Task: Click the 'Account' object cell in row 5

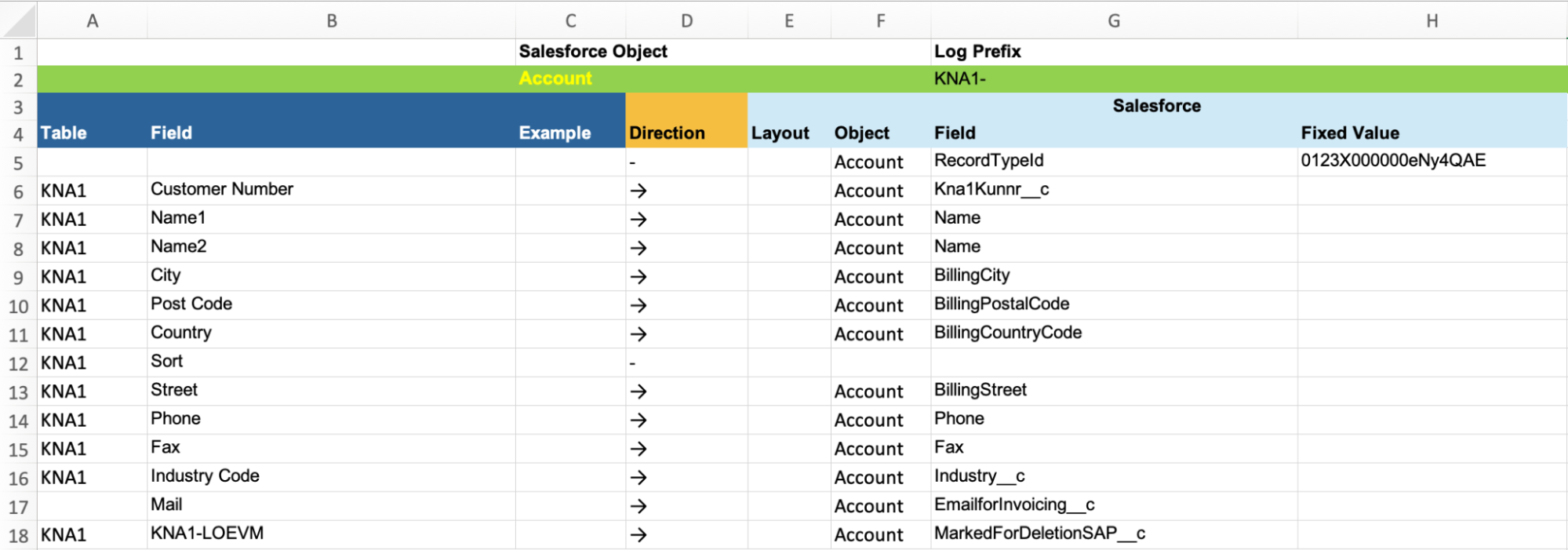Action: tap(881, 162)
